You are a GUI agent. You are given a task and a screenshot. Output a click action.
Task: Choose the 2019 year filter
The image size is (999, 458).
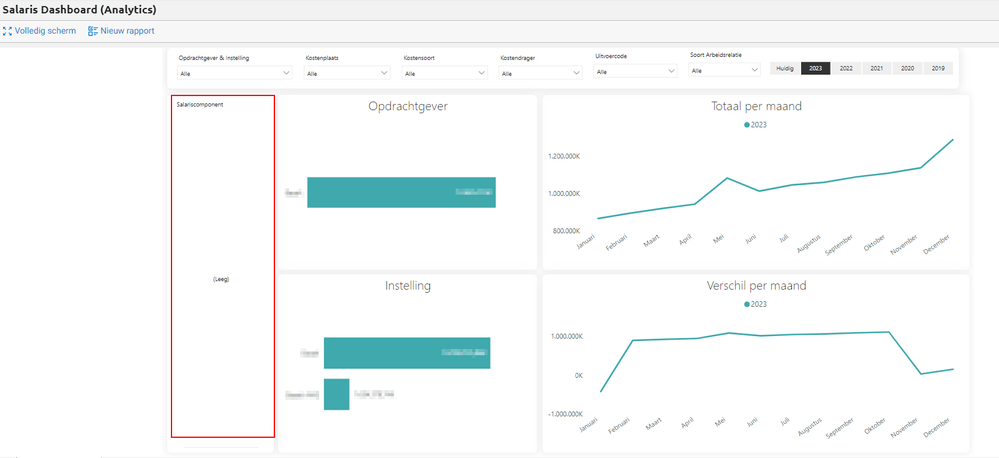coord(938,68)
